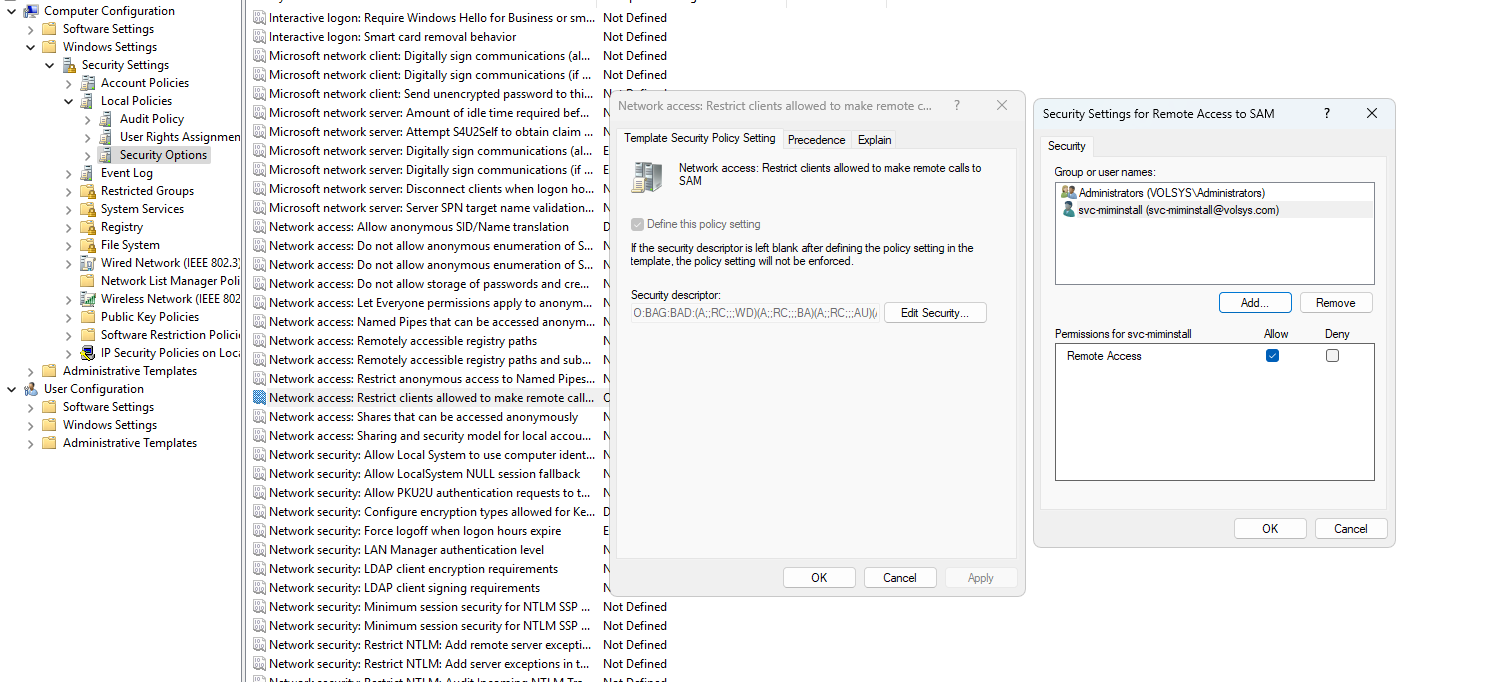The width and height of the screenshot is (1497, 682).
Task: Switch to the Precedence tab
Action: click(x=816, y=140)
